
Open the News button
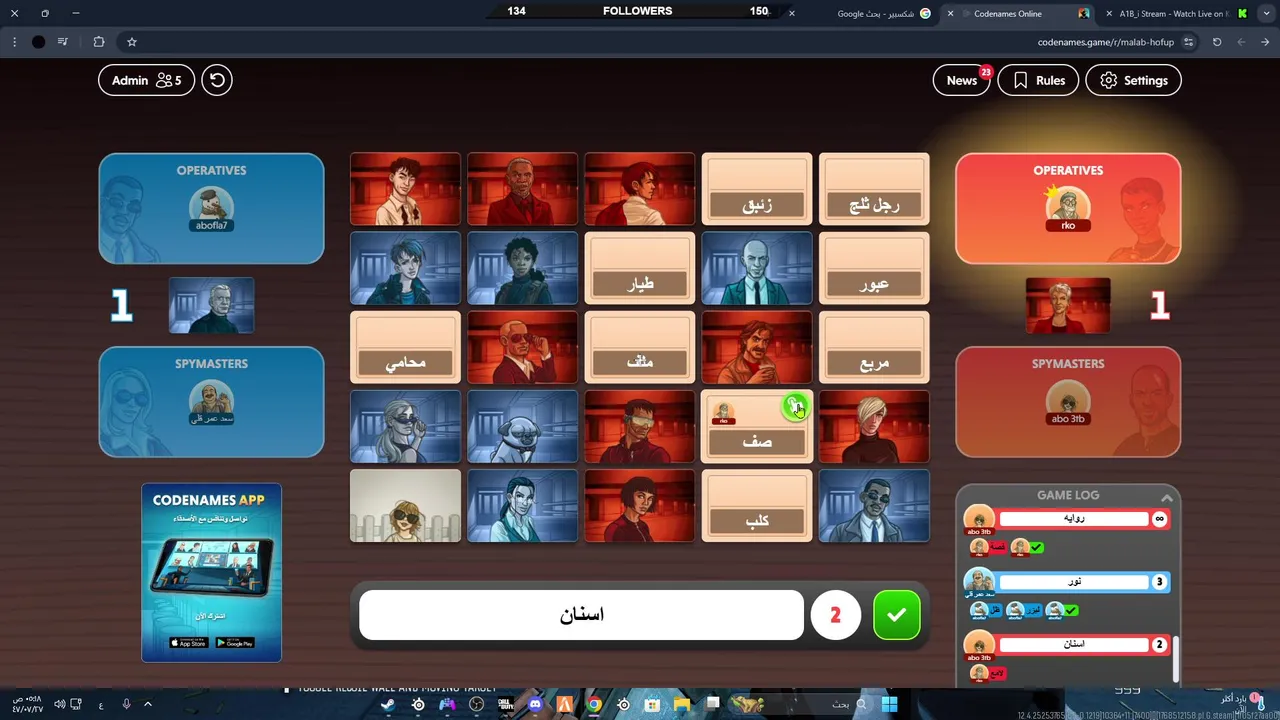[962, 80]
